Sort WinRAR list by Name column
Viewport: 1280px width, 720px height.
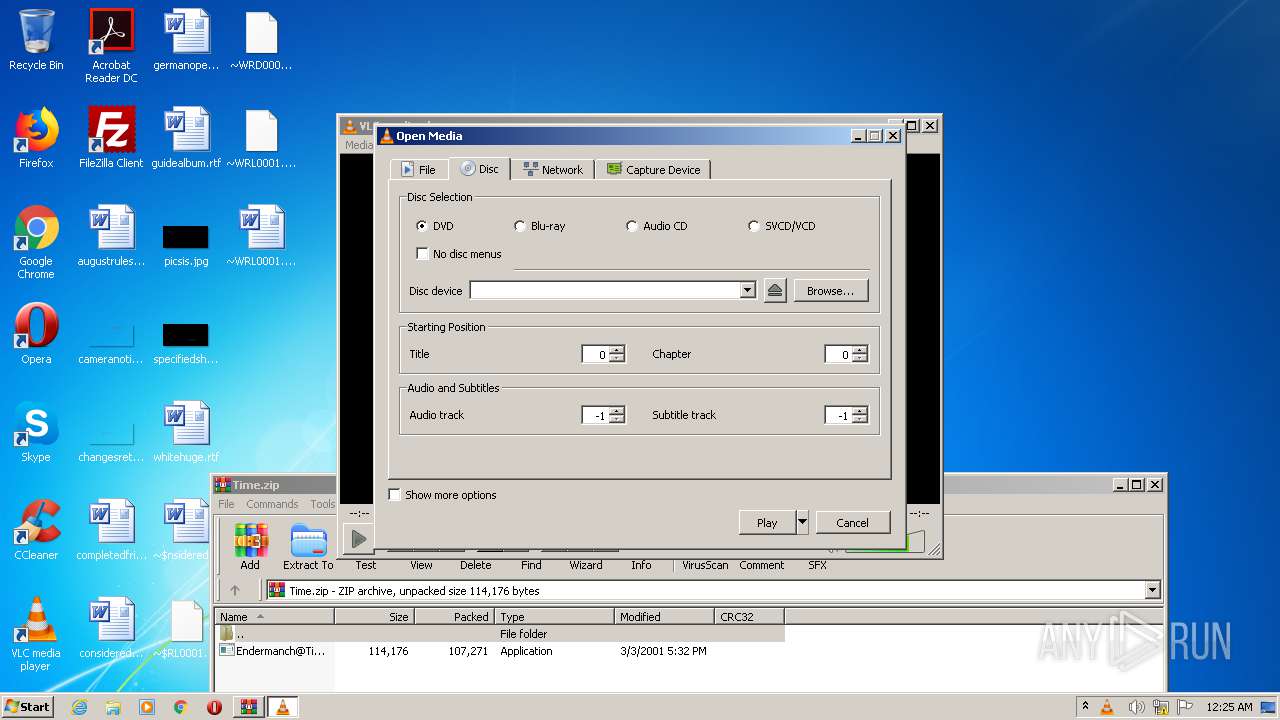coord(274,617)
